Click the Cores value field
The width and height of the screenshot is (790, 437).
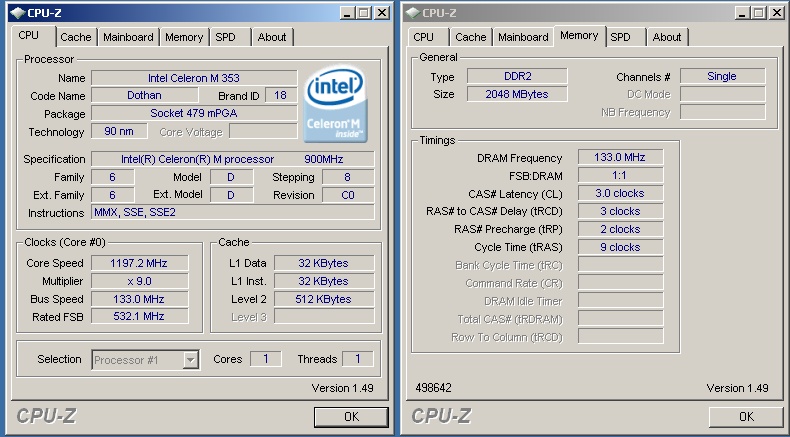(266, 359)
